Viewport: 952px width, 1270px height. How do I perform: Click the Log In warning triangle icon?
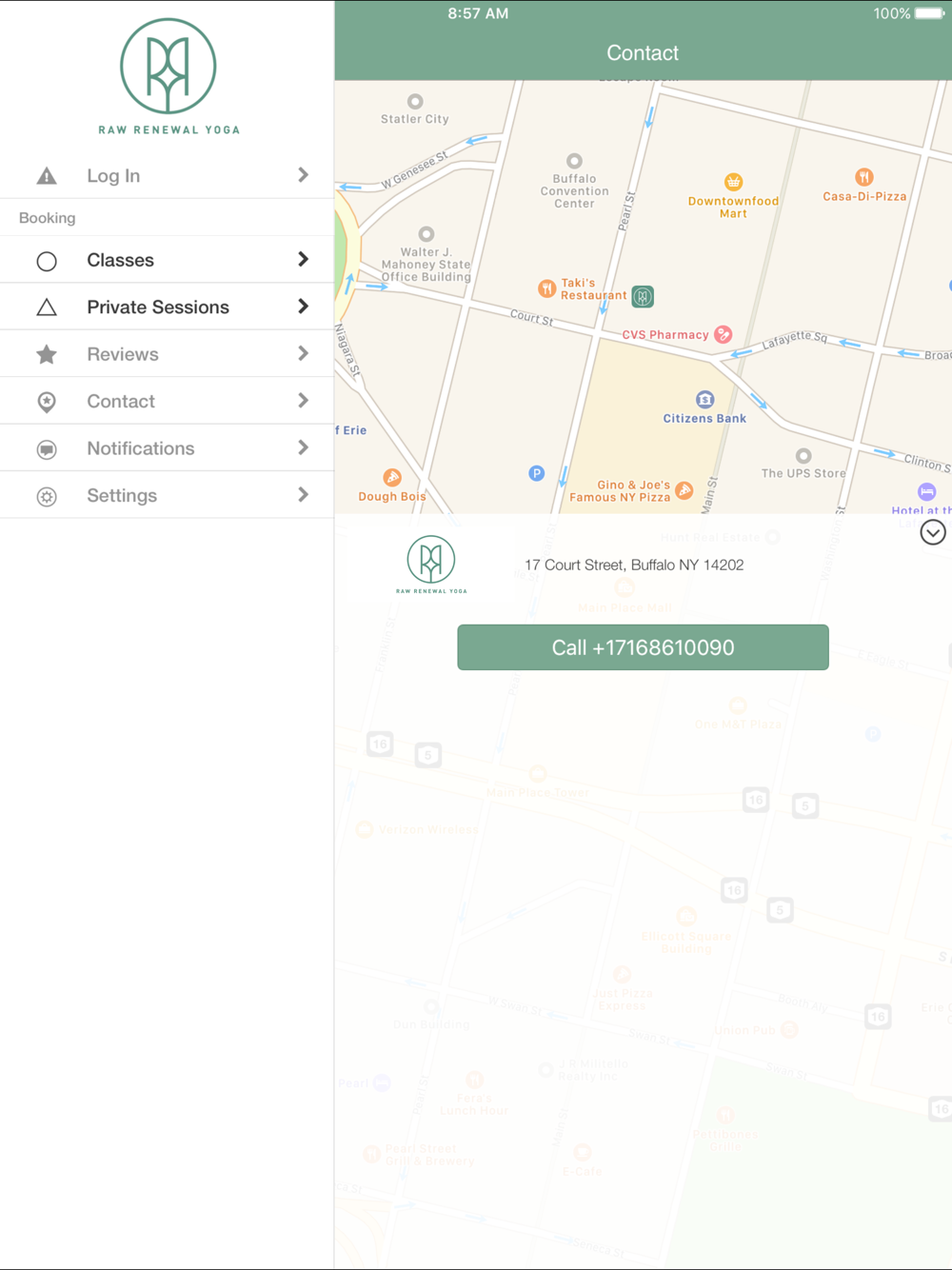click(47, 176)
